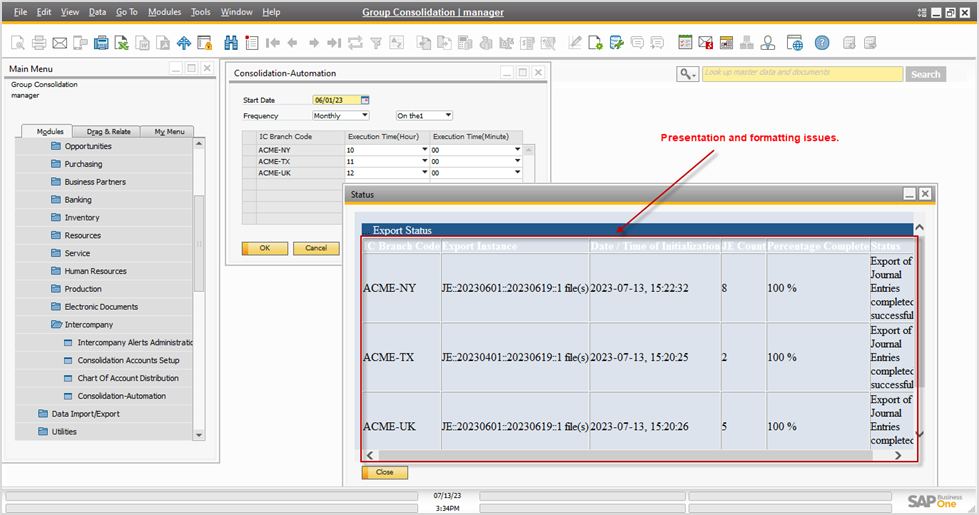
Task: Click the Find binoculars icon
Action: (x=231, y=43)
